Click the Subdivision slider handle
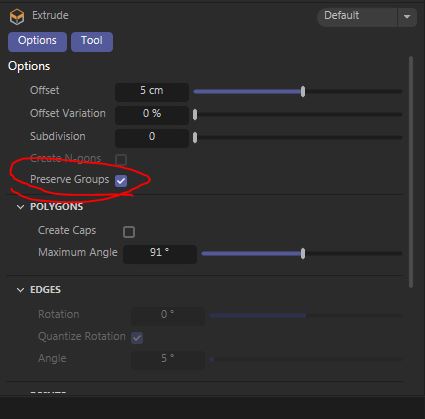This screenshot has height=419, width=425. pyautogui.click(x=195, y=137)
